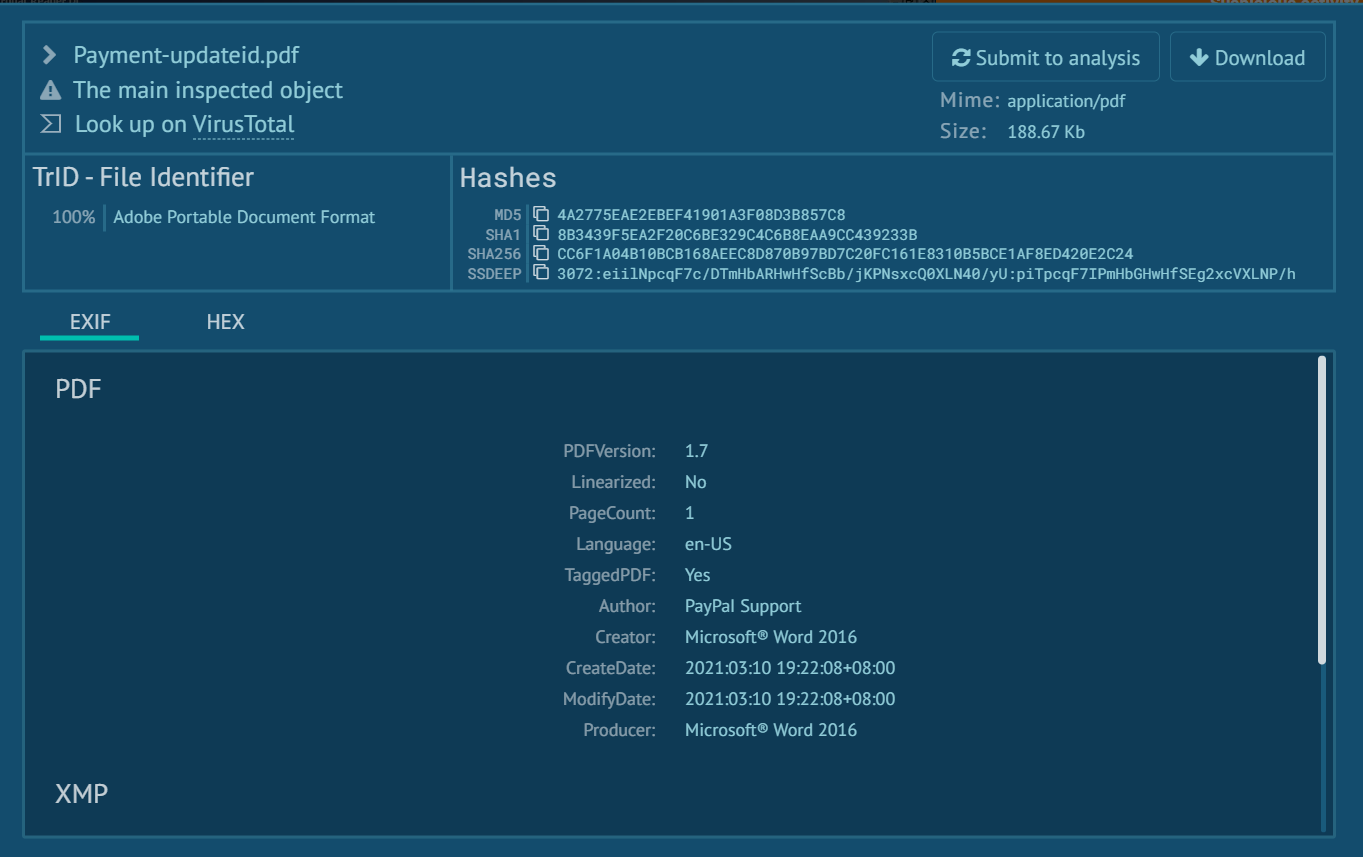Copy the SHA256 hash value
The height and width of the screenshot is (857, 1363).
541,254
